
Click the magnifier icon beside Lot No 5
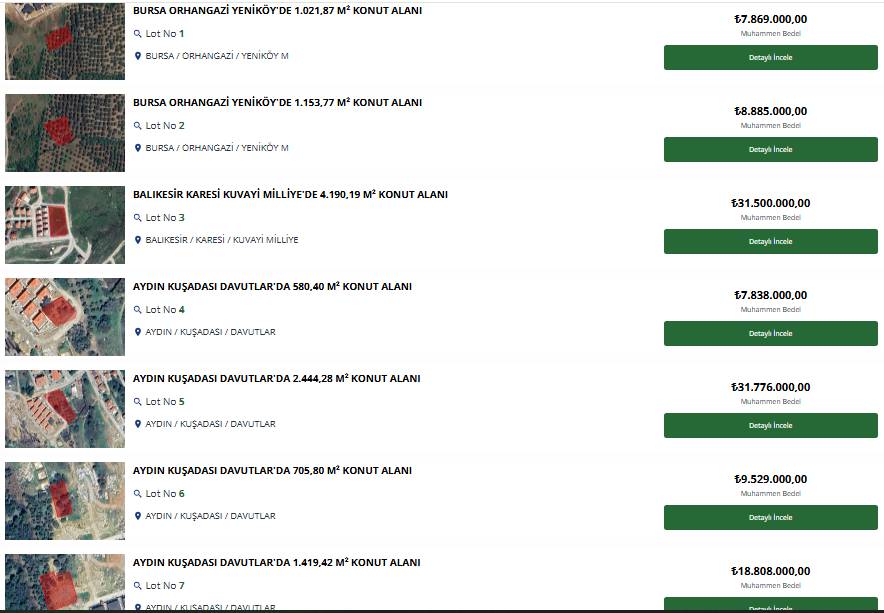138,402
